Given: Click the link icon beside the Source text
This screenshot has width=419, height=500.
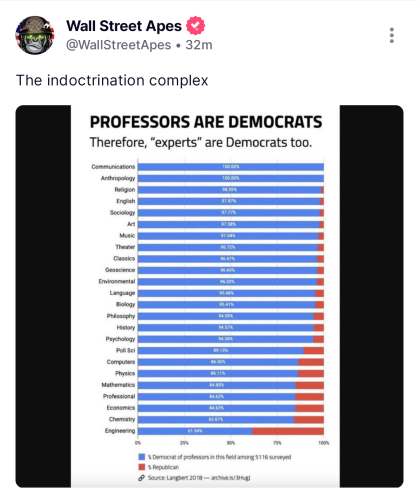Looking at the screenshot, I should 141,478.
